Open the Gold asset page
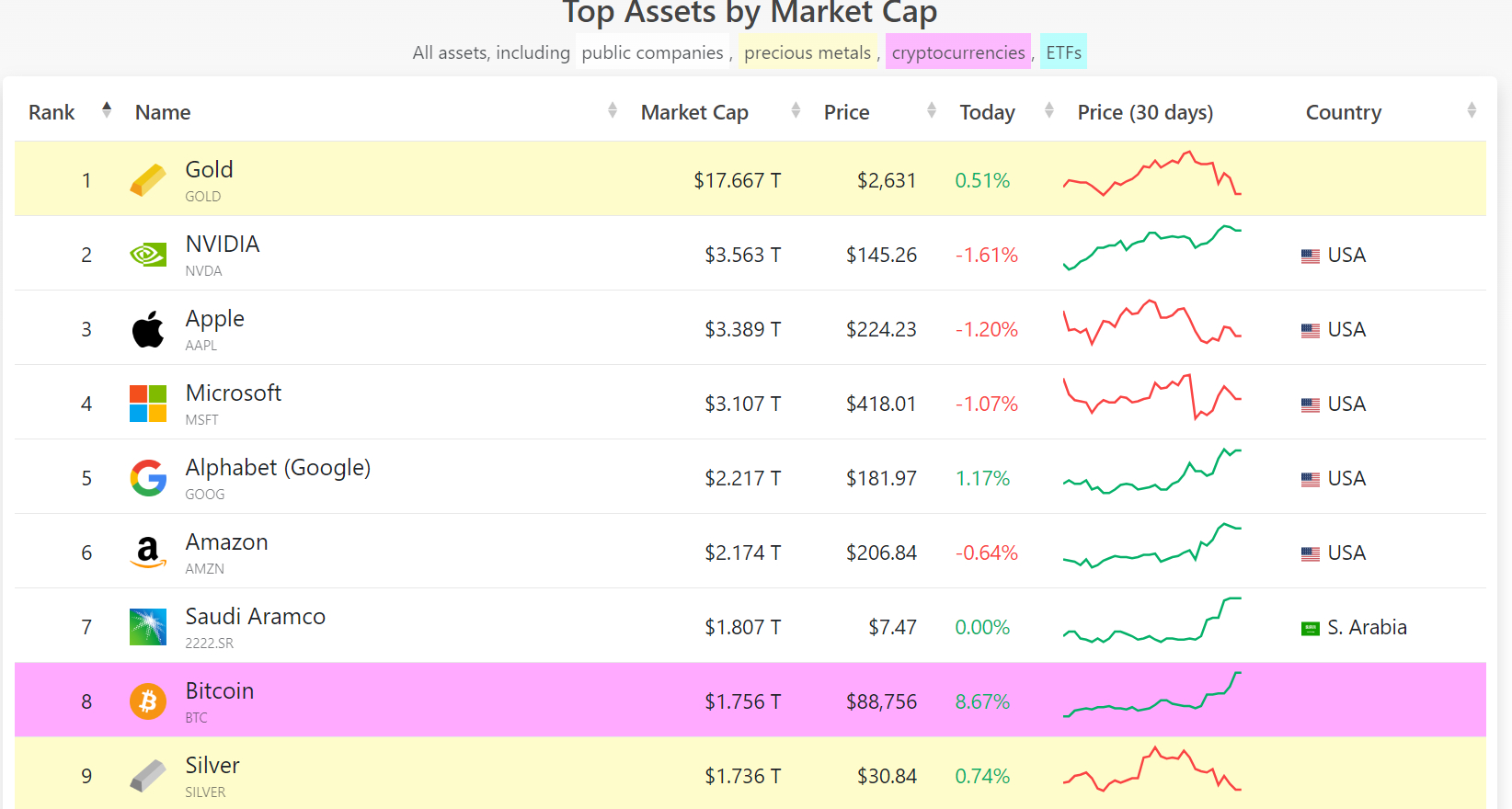The image size is (1512, 809). coord(210,170)
